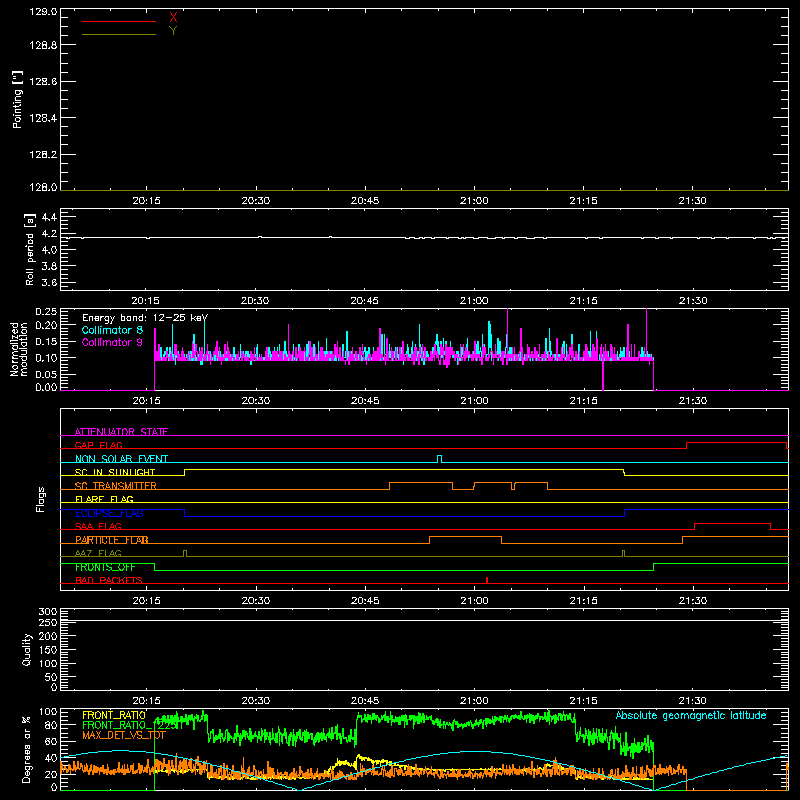
Task: Select the Collimator 9 legend entry
Action: 112,342
